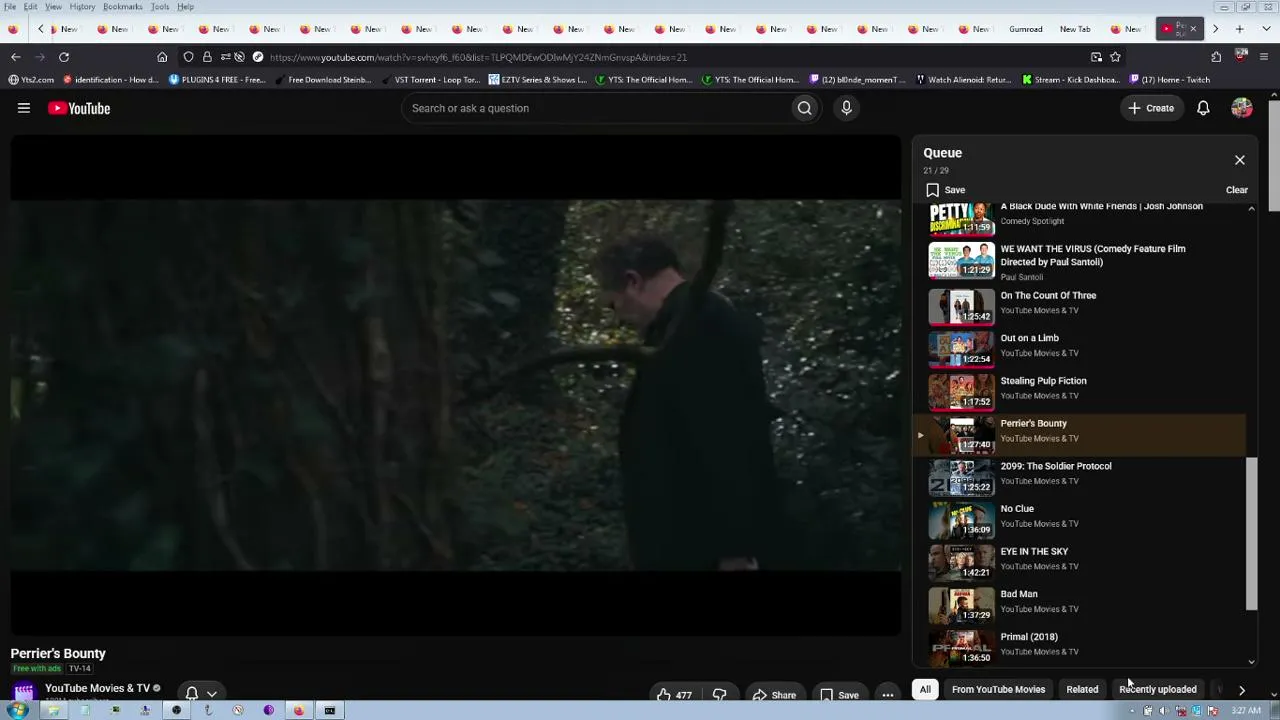Reload the page with refresh icon
The height and width of the screenshot is (720, 1280).
[x=64, y=57]
